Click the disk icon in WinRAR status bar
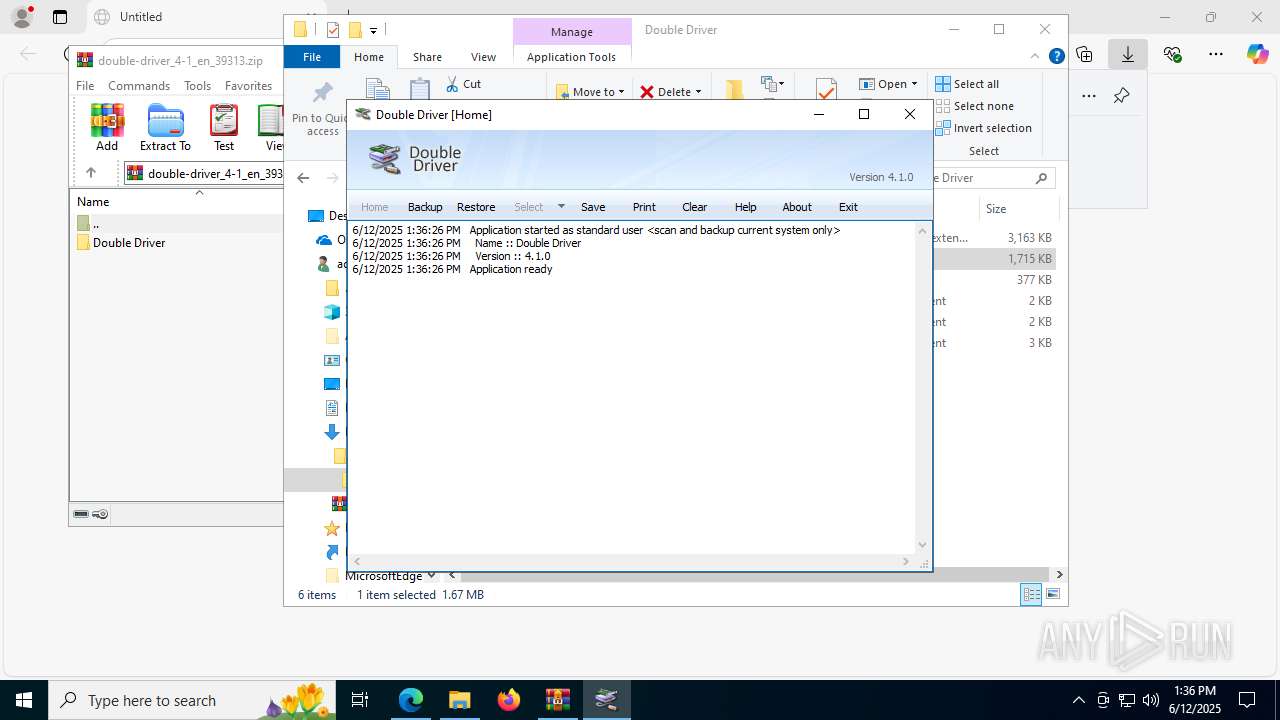The image size is (1280, 720). 81,514
